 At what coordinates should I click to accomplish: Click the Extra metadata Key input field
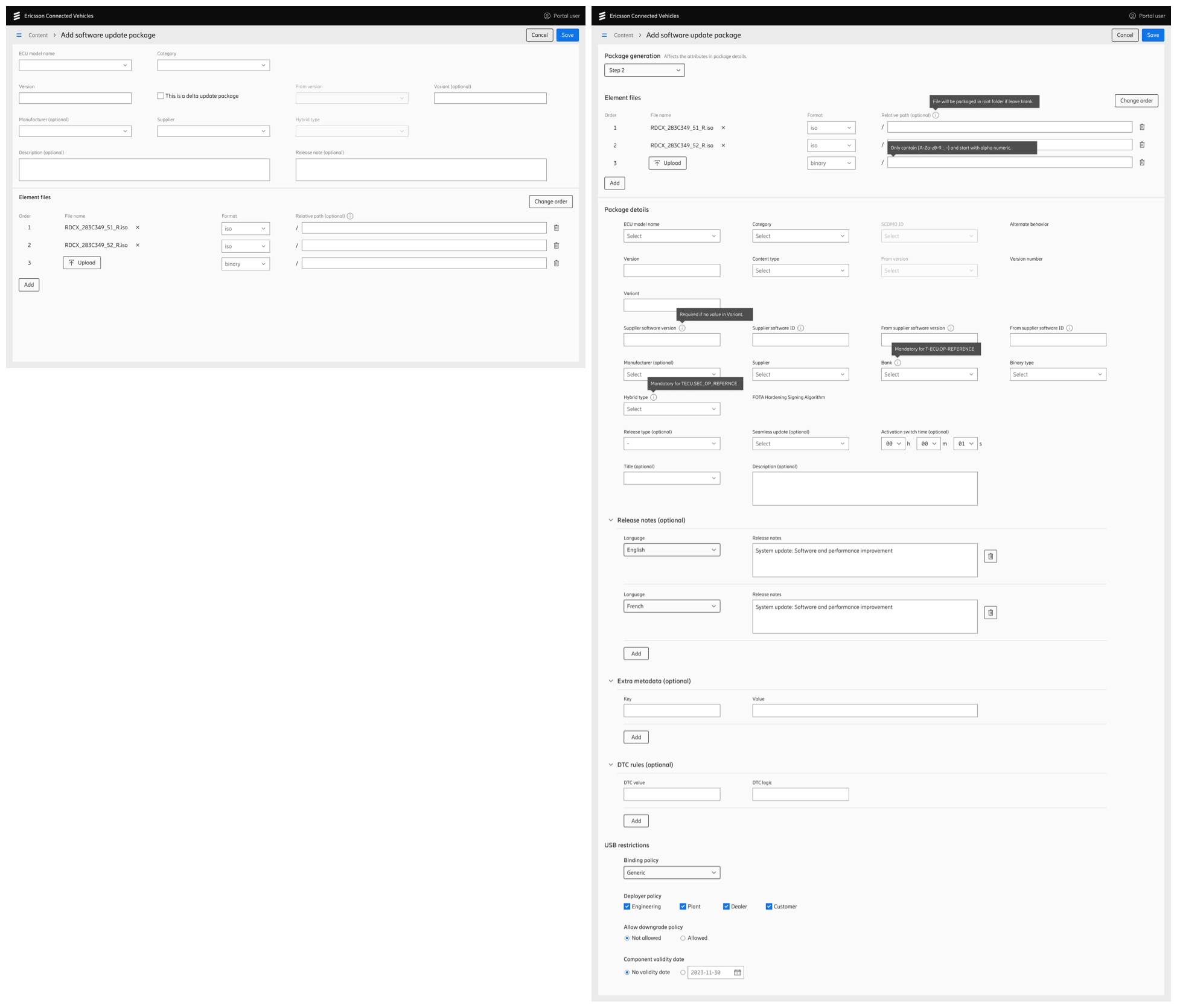coord(671,711)
